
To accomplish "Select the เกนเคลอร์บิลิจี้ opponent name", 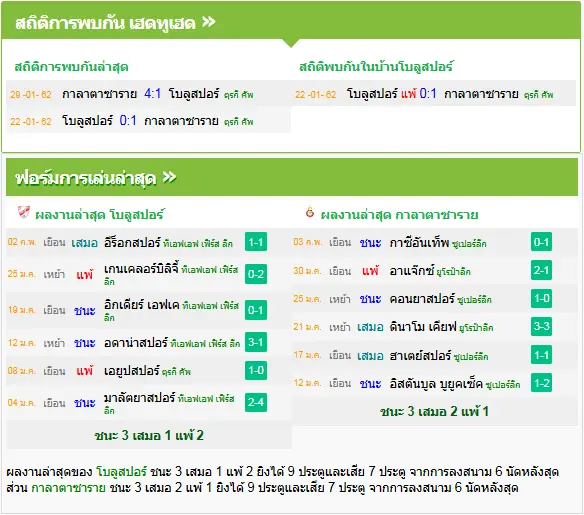I will tap(141, 269).
